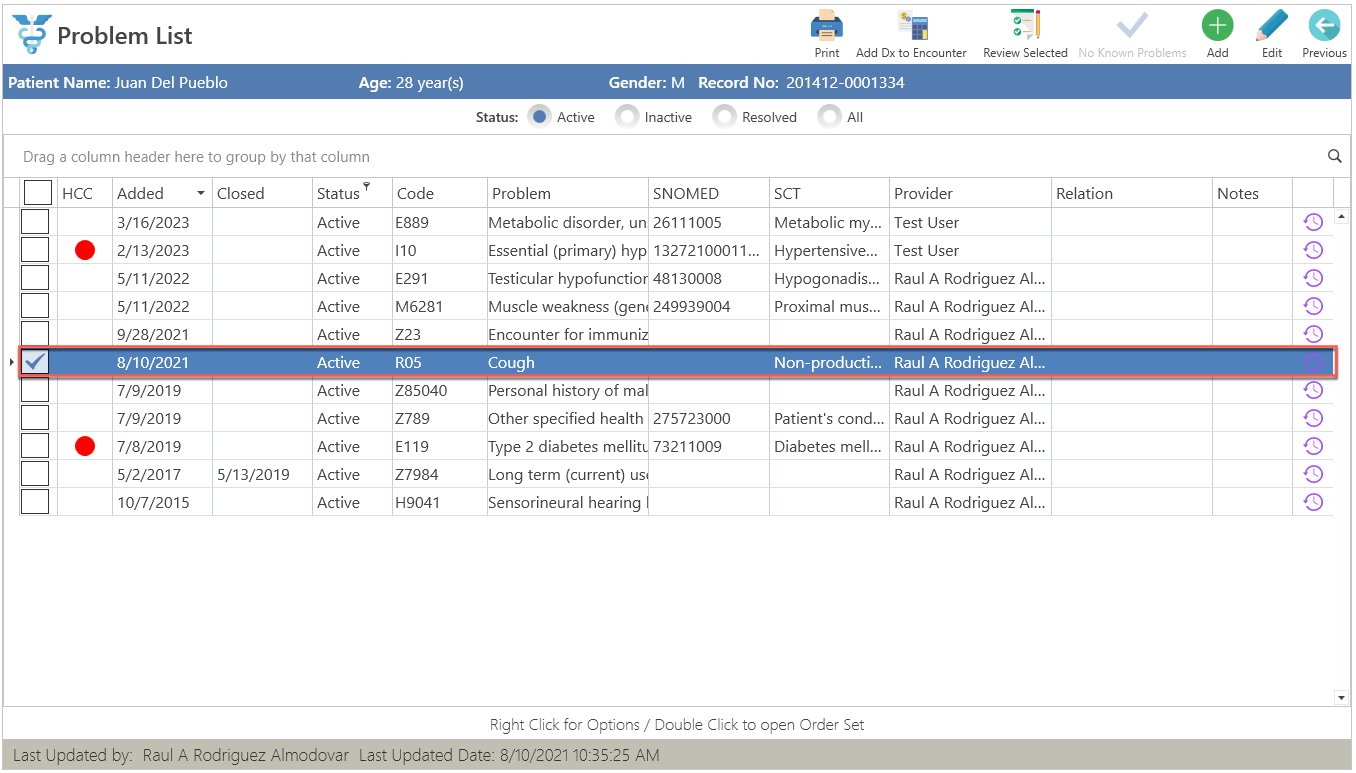
Task: Select the Resolved status radio button
Action: 725,116
